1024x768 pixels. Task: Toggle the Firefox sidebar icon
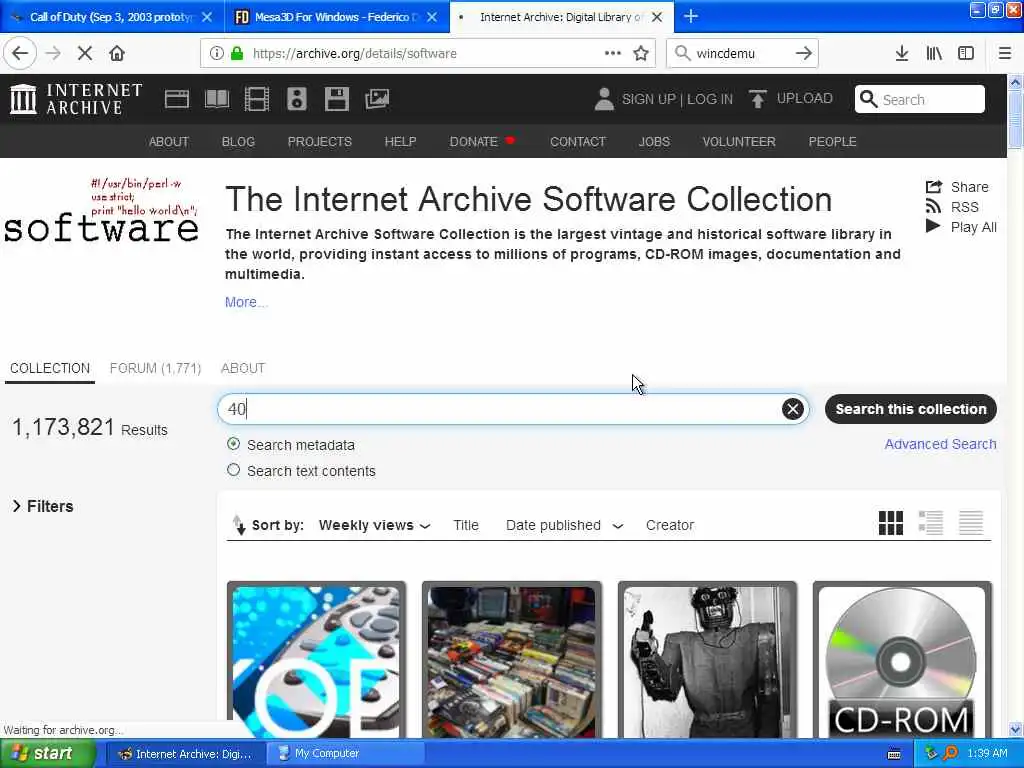[966, 54]
